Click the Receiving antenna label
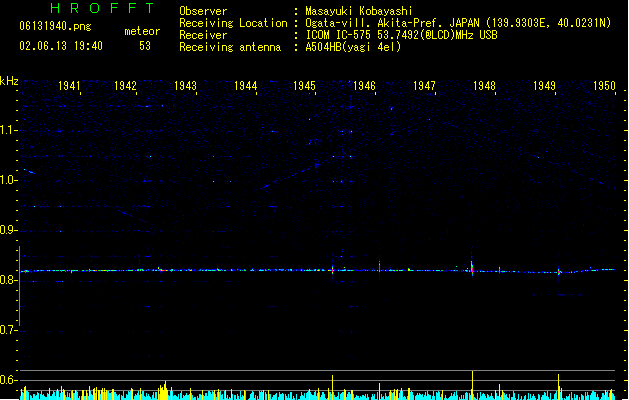 coord(230,47)
